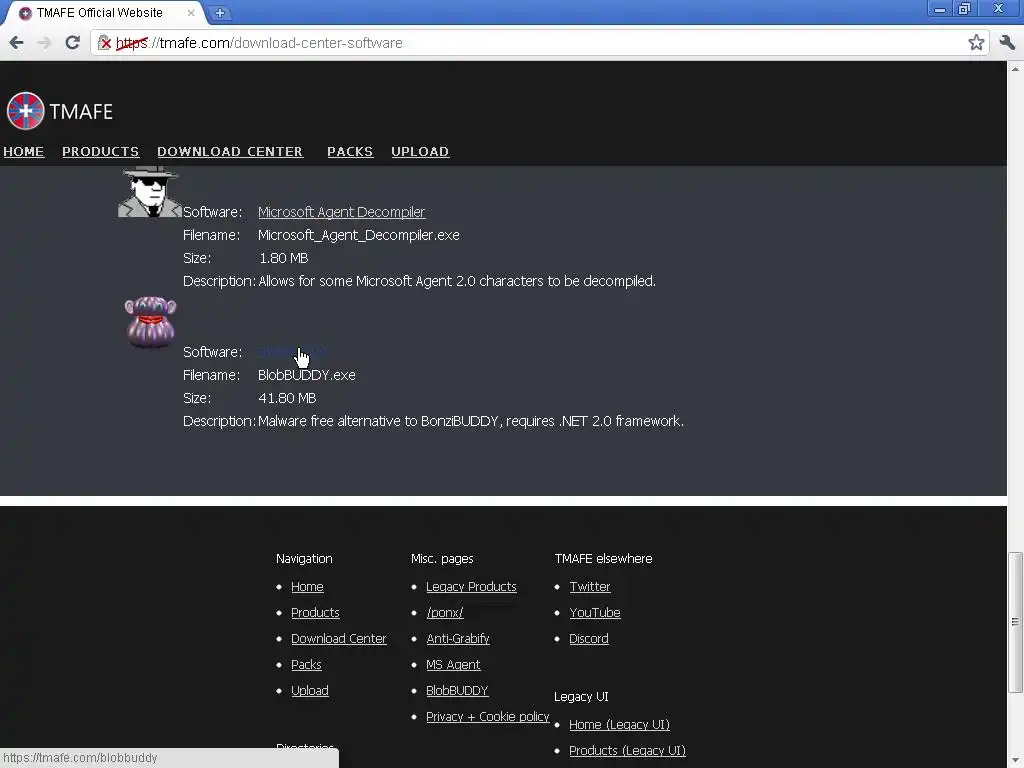Open PACKS in the site menu
This screenshot has height=768, width=1024.
[x=350, y=152]
